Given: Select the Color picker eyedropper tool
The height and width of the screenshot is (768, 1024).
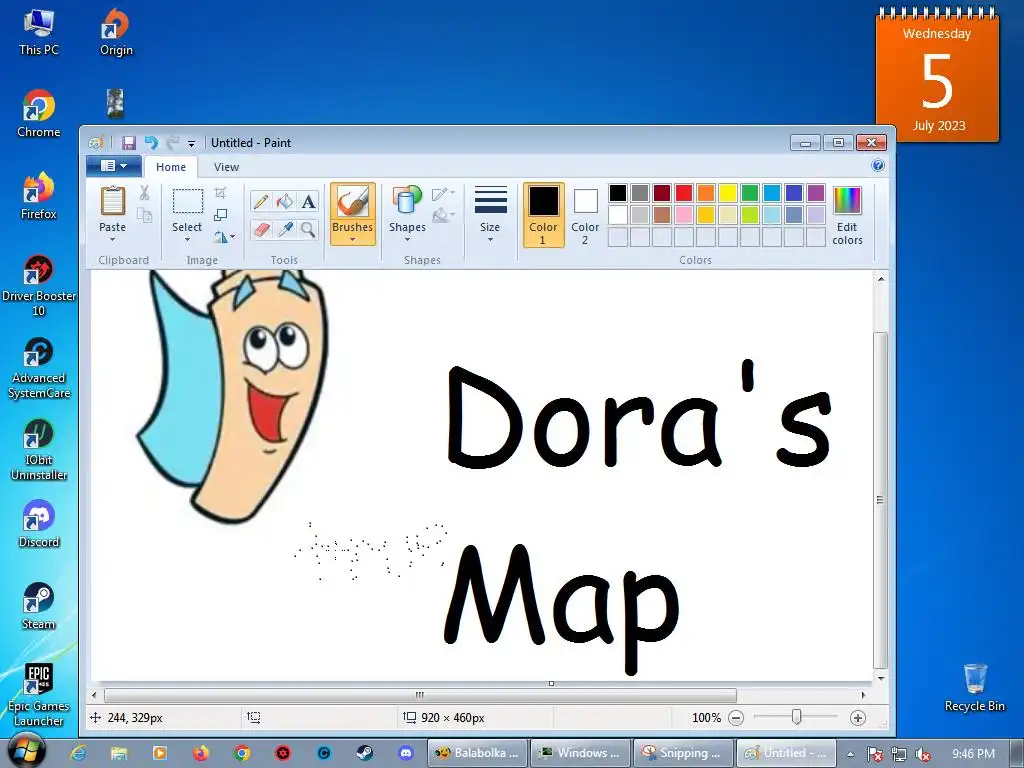Looking at the screenshot, I should [x=285, y=229].
